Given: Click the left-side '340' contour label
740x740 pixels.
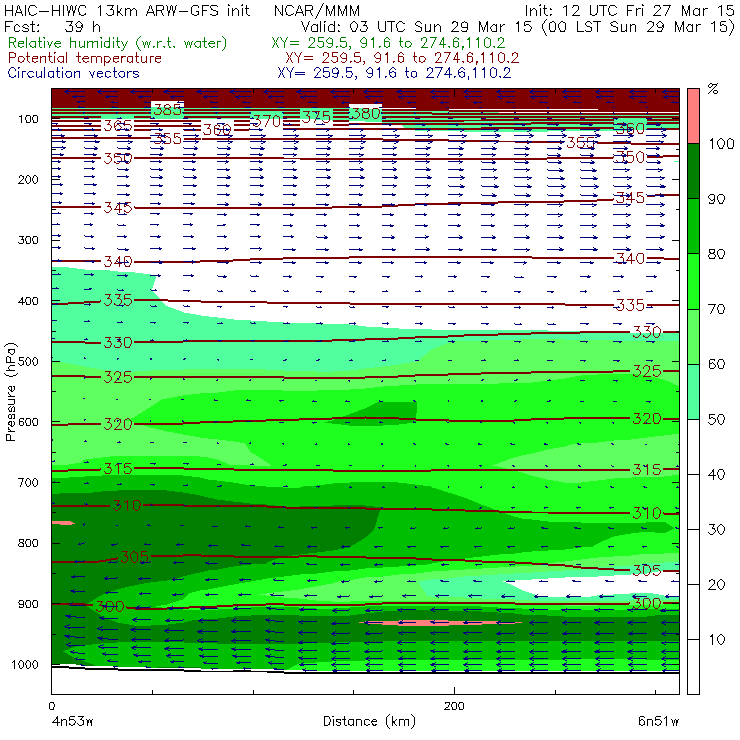Looking at the screenshot, I should (x=118, y=261).
